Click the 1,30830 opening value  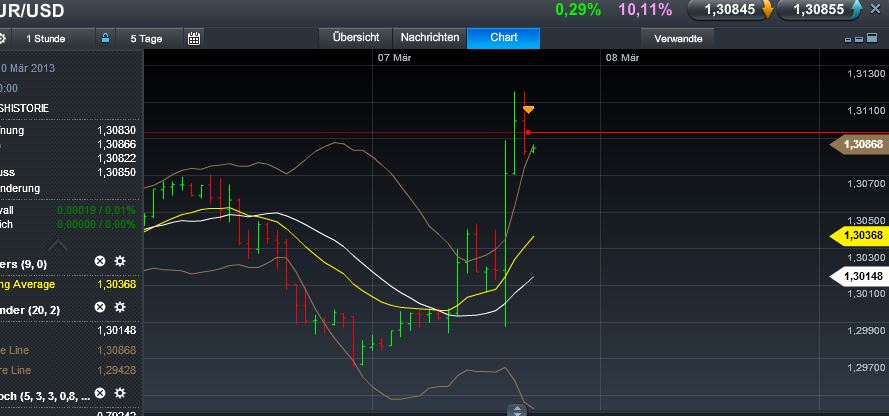click(x=117, y=130)
